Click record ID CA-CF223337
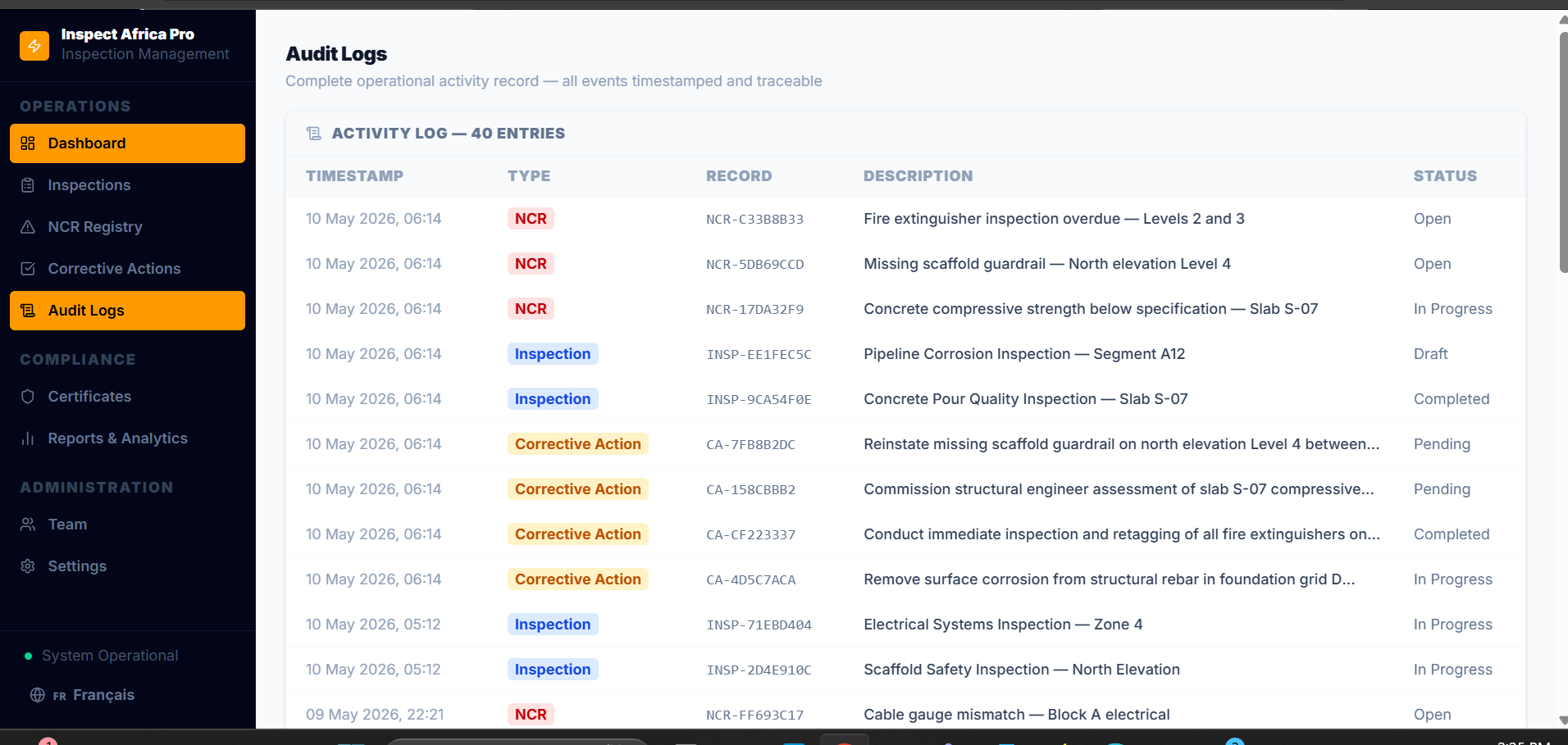 coord(750,535)
